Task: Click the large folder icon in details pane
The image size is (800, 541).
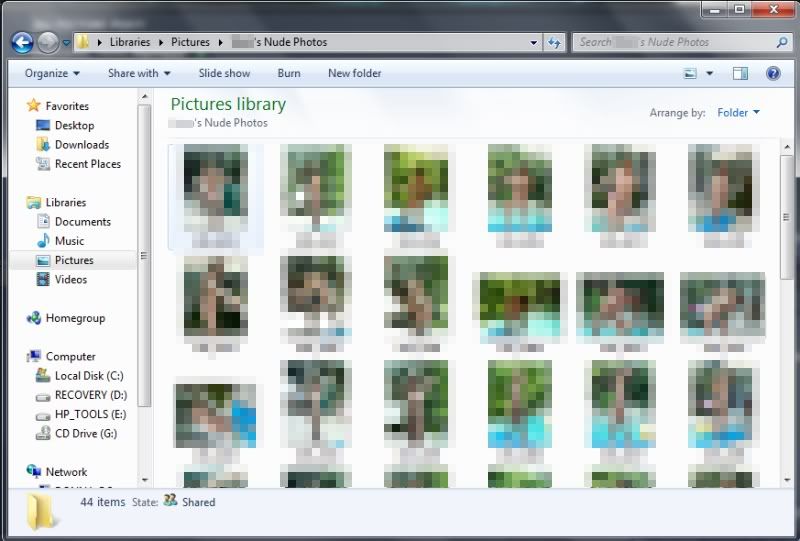Action: 41,511
